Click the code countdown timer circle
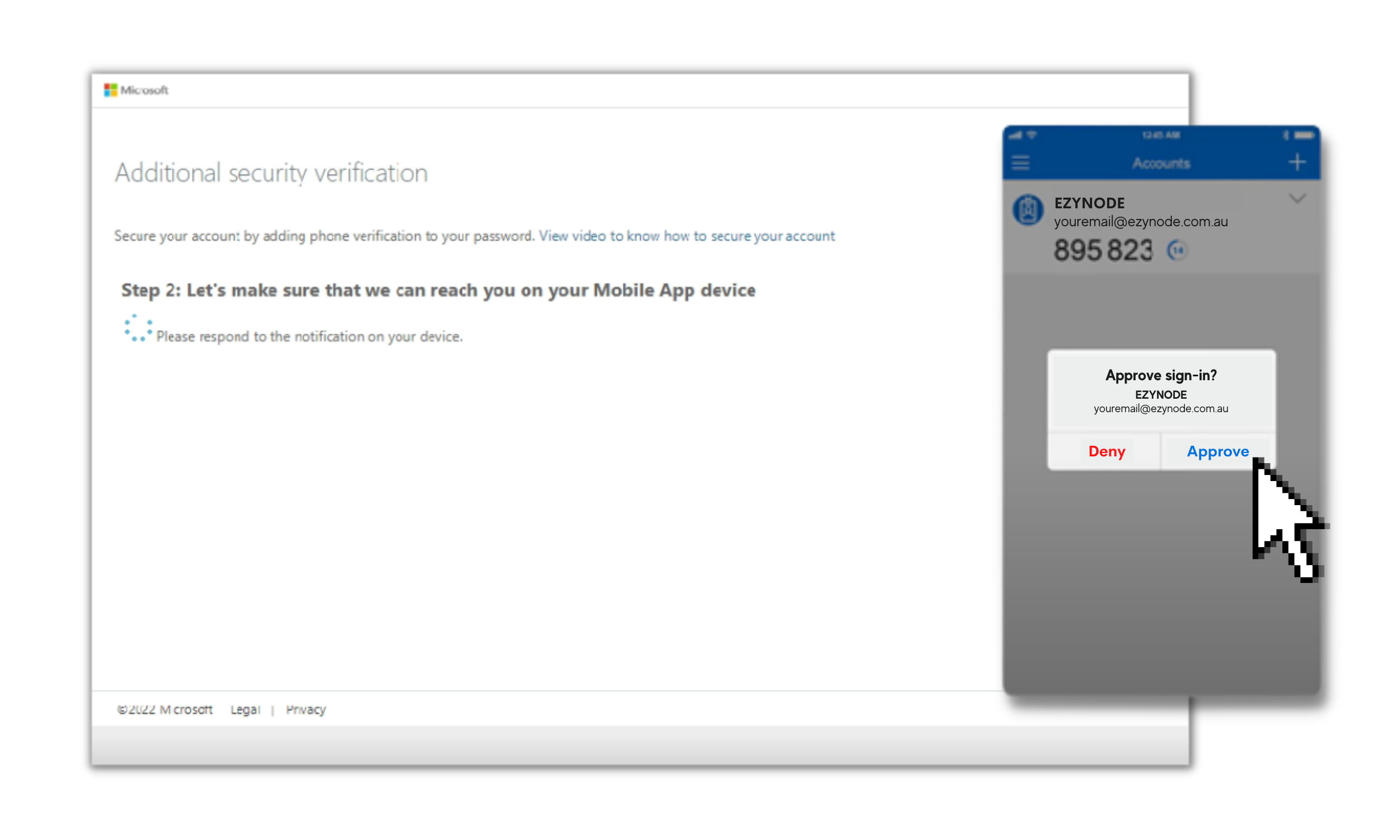1400x840 pixels. click(1177, 250)
